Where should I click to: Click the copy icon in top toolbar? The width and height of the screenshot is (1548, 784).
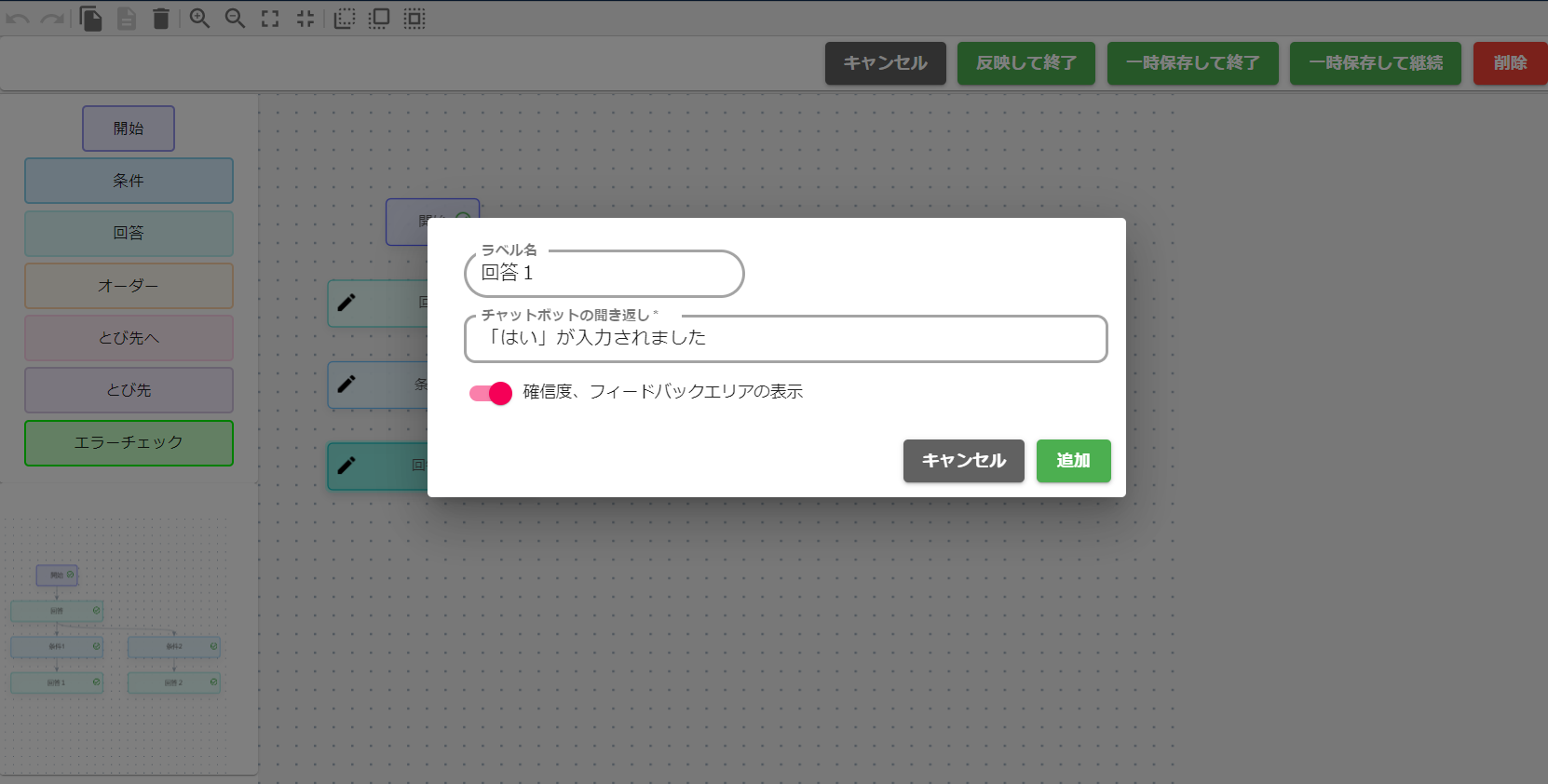(90, 19)
